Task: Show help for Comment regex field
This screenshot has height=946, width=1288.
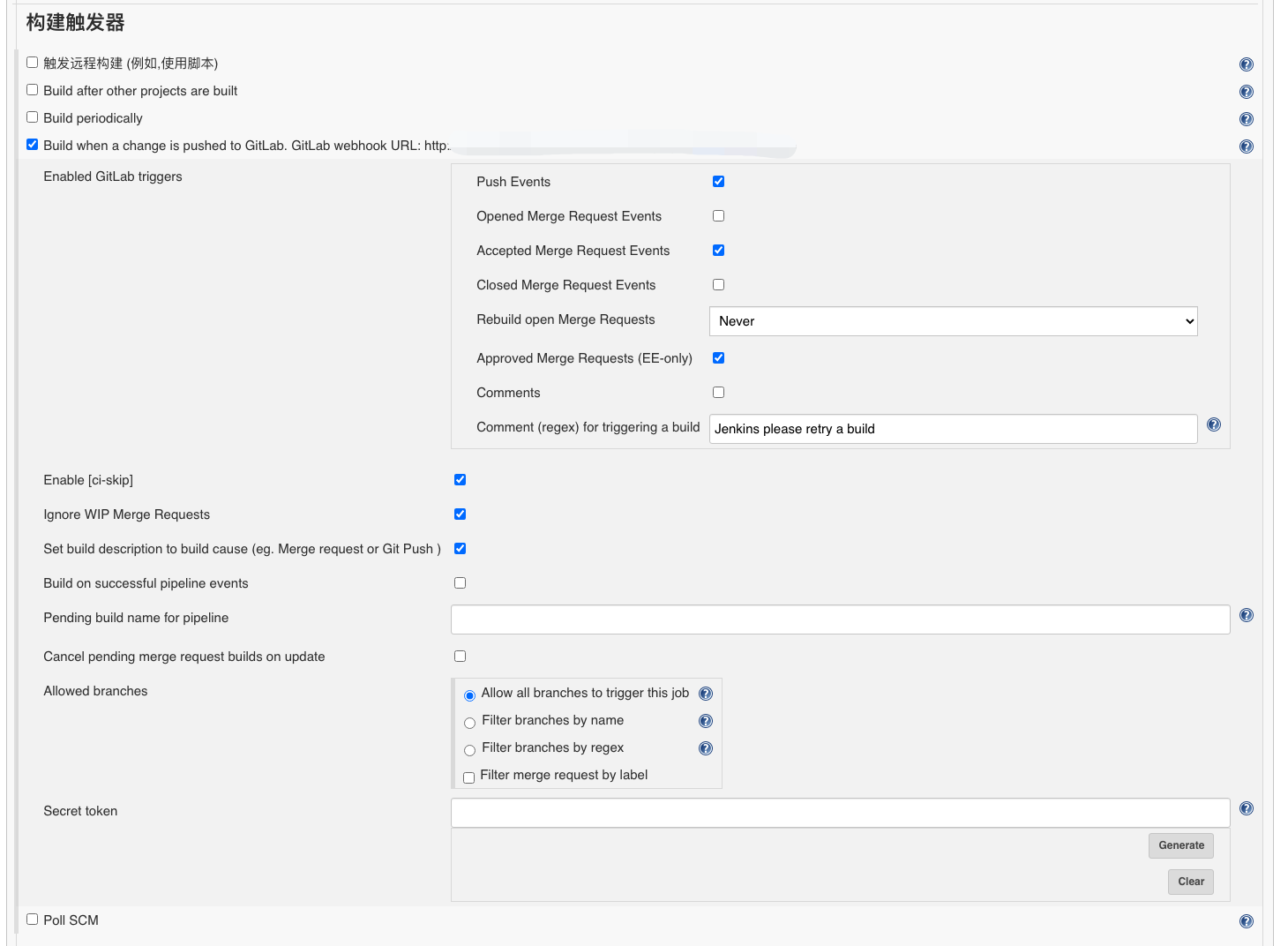Action: click(1213, 424)
